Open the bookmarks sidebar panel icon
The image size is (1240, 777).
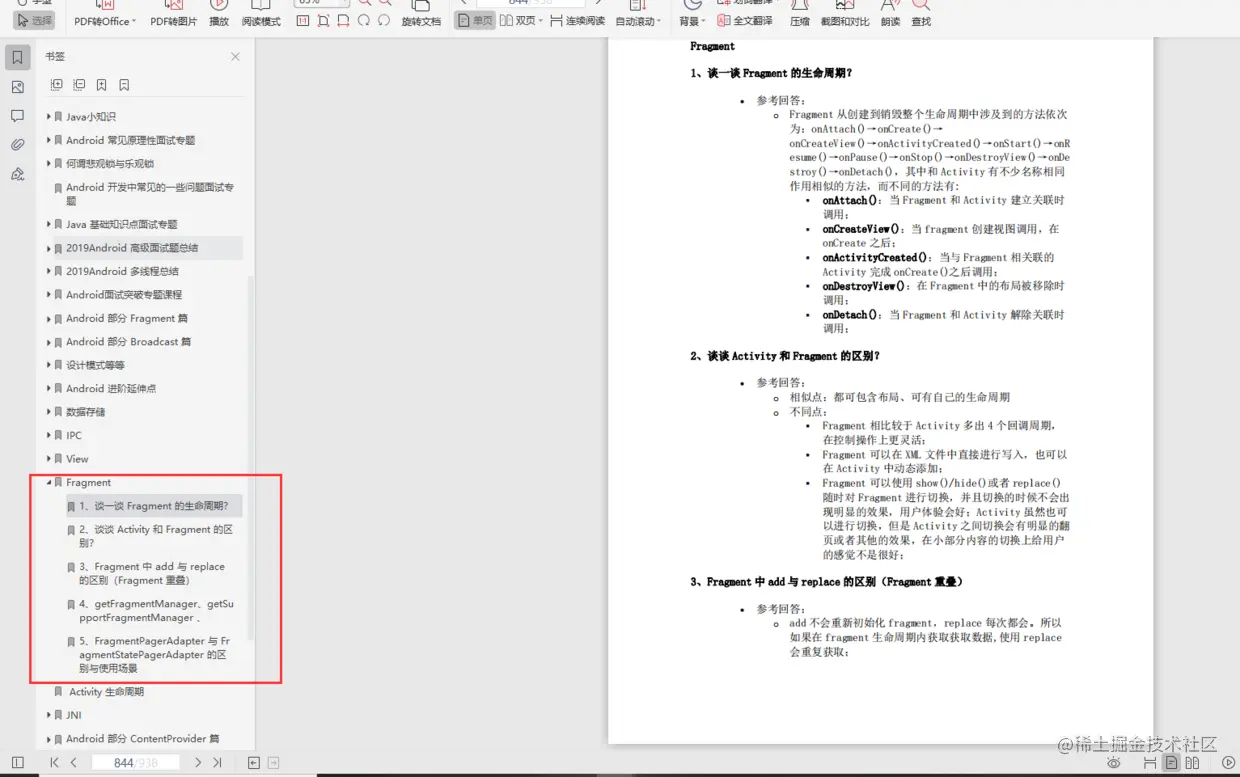(17, 58)
